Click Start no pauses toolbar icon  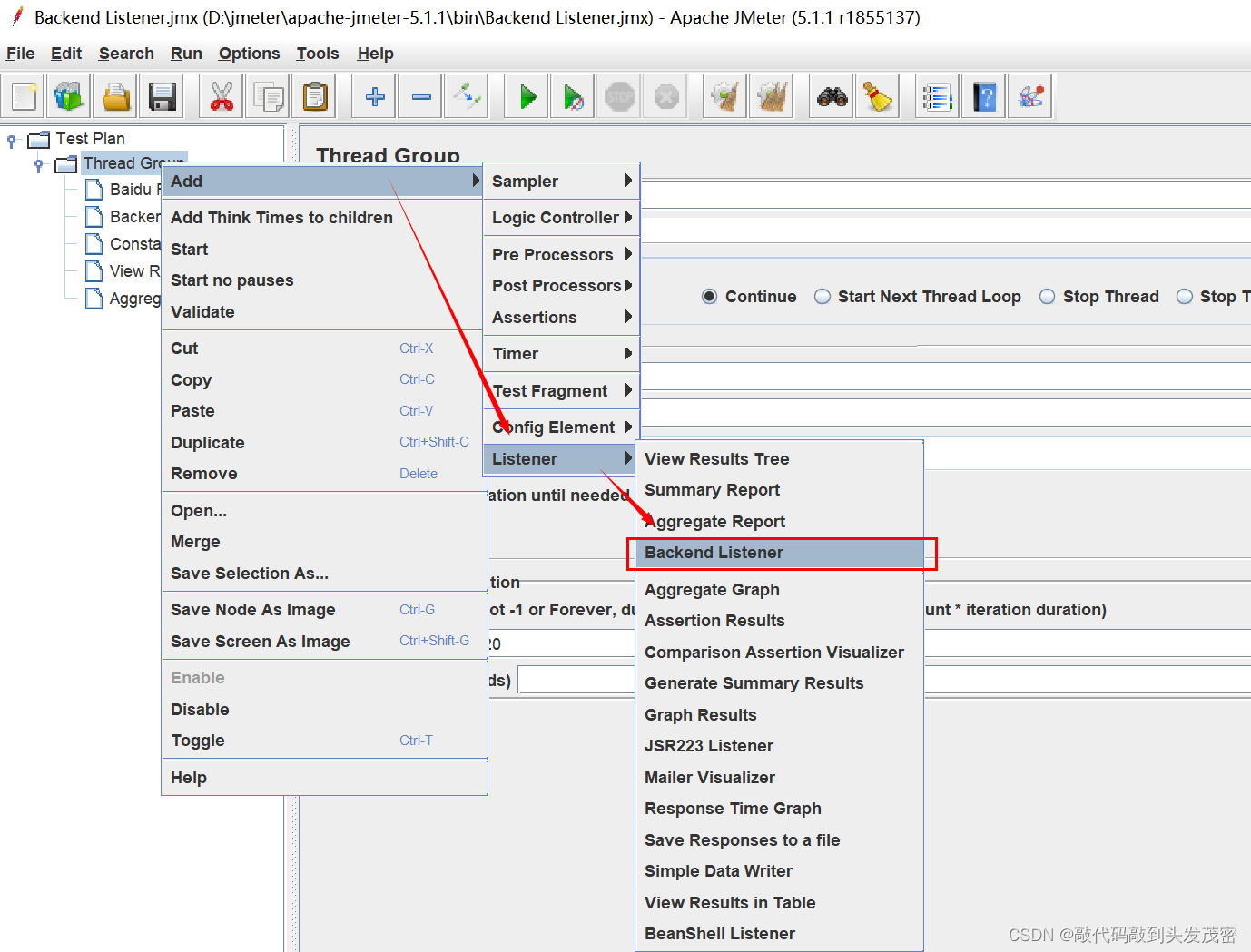point(573,96)
